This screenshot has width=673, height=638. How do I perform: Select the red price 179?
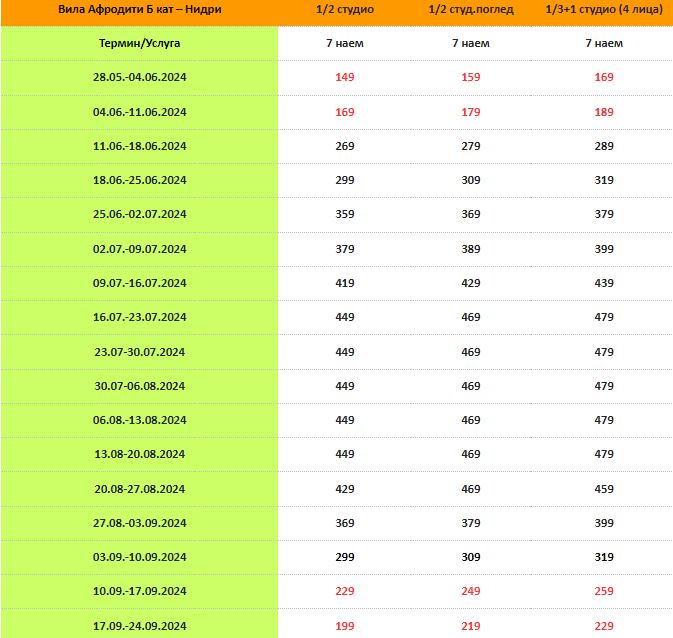[470, 112]
